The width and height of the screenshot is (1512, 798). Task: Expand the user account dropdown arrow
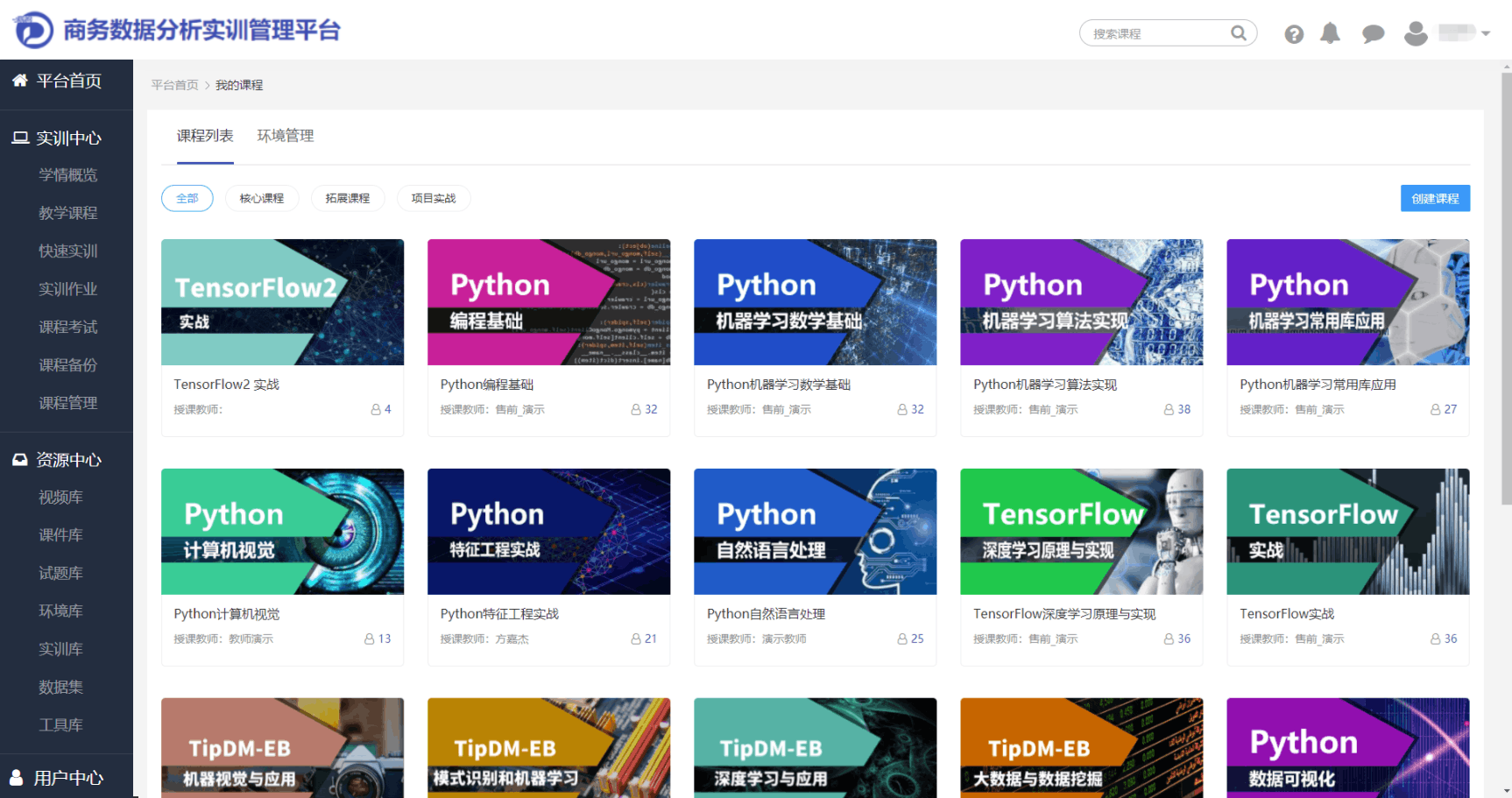[x=1486, y=33]
